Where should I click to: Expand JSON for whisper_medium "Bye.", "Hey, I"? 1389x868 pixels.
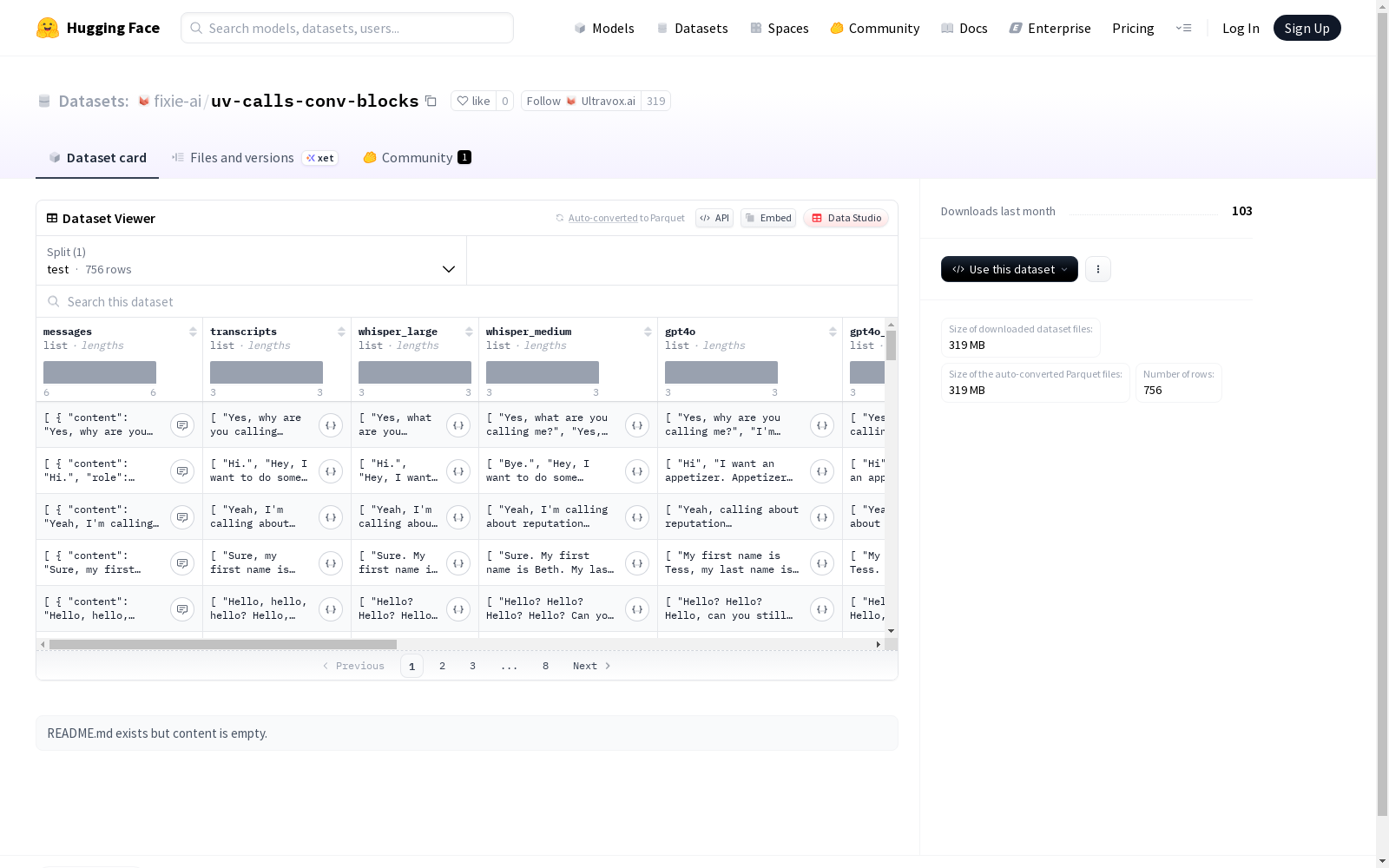pyautogui.click(x=637, y=471)
